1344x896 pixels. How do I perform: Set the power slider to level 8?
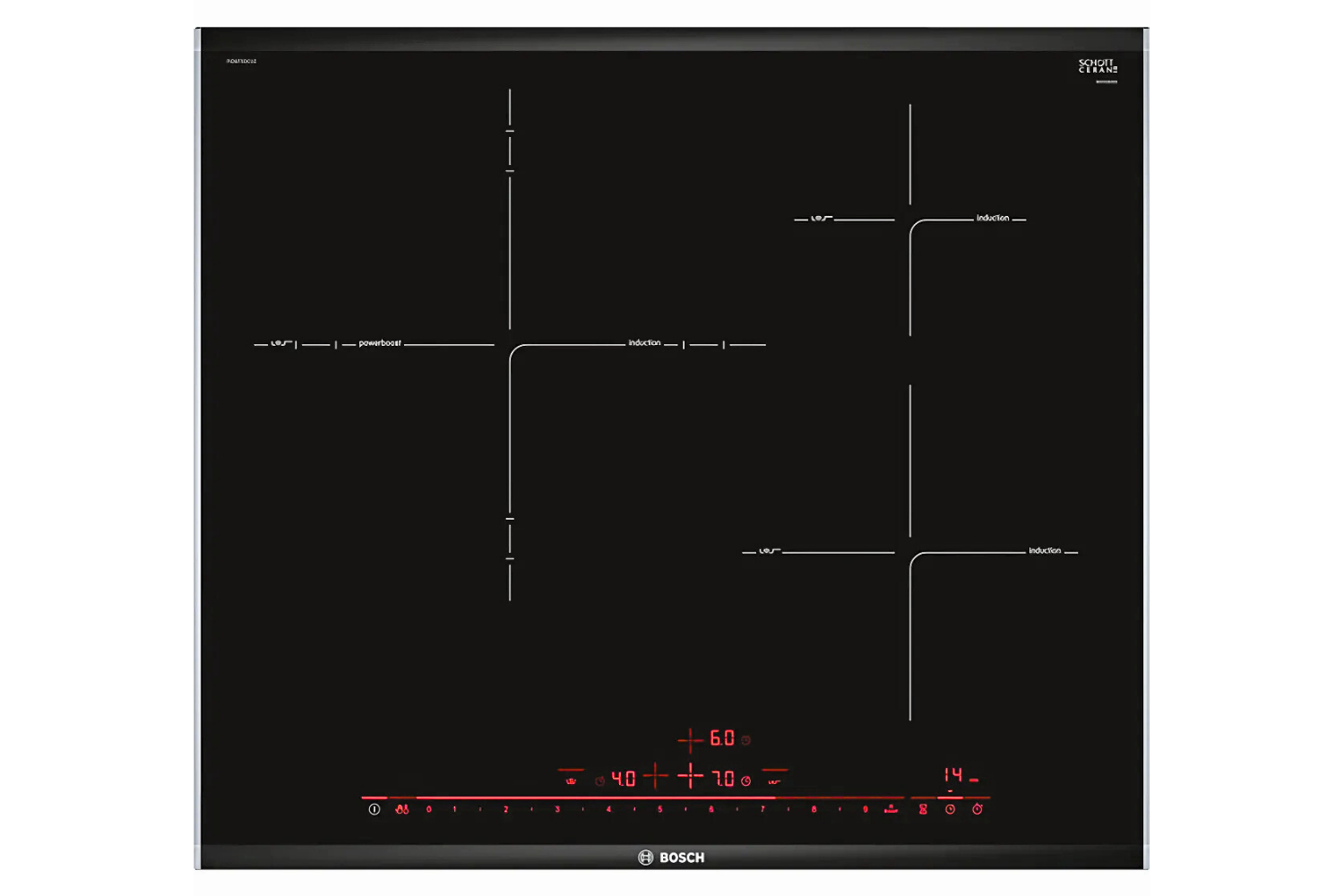814,809
